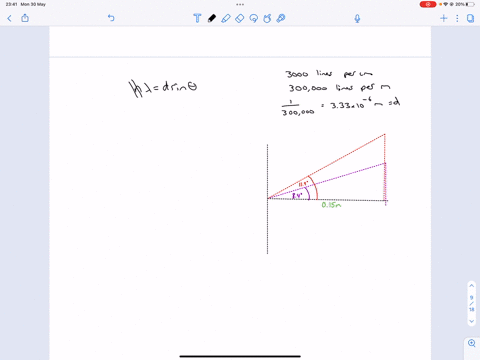This screenshot has height=360, width=480.
Task: Go to the next page
Action: (x=471, y=321)
